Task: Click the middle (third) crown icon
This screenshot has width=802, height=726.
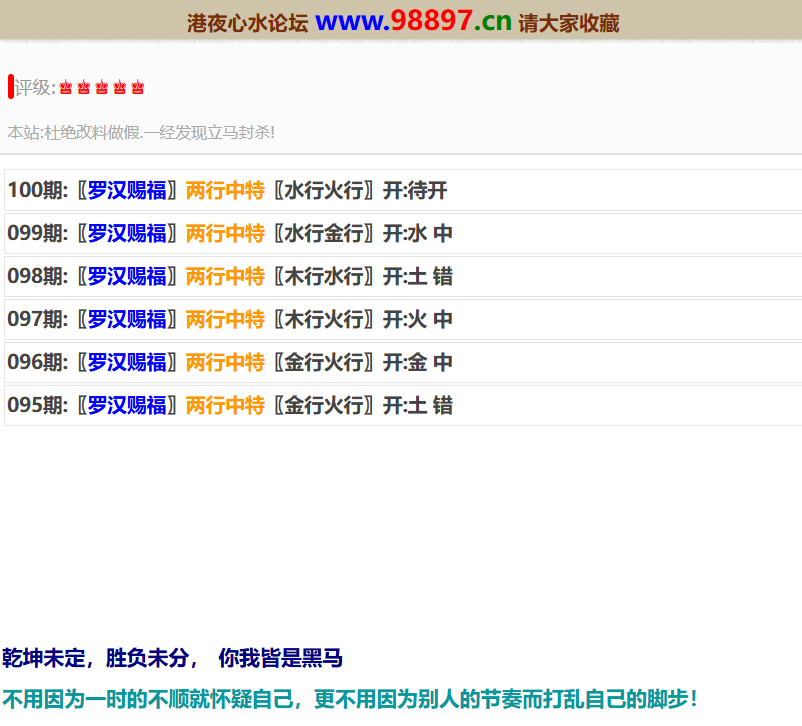Action: [102, 88]
